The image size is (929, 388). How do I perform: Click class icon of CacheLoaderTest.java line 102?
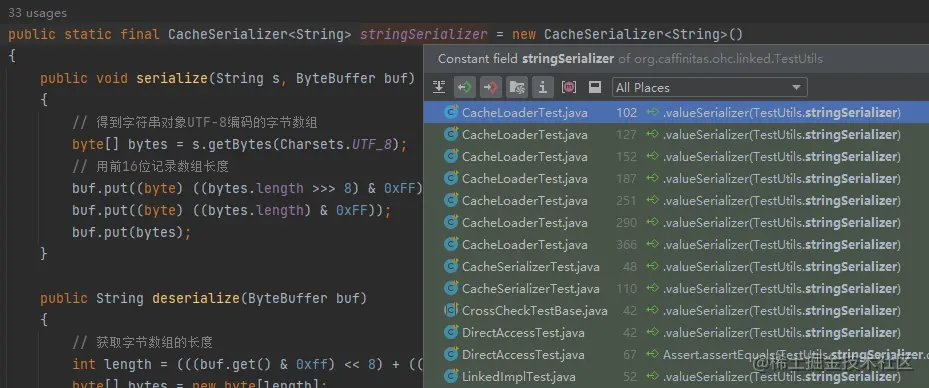(x=451, y=112)
